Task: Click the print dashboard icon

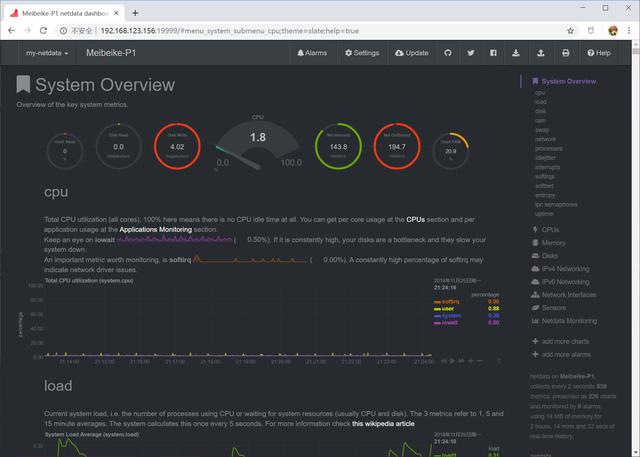Action: coord(566,53)
